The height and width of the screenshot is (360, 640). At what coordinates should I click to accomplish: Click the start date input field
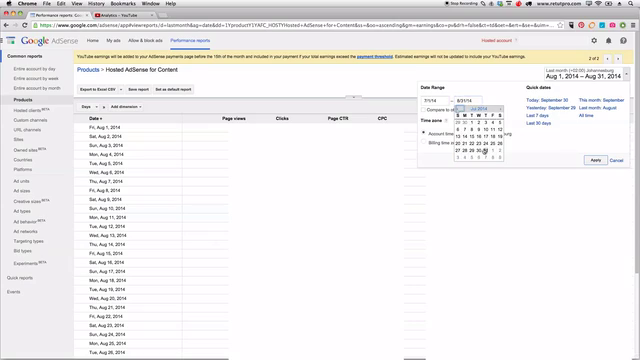point(435,100)
